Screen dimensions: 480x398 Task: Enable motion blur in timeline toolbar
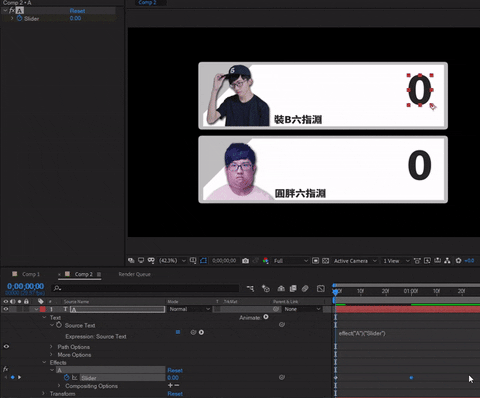point(305,288)
